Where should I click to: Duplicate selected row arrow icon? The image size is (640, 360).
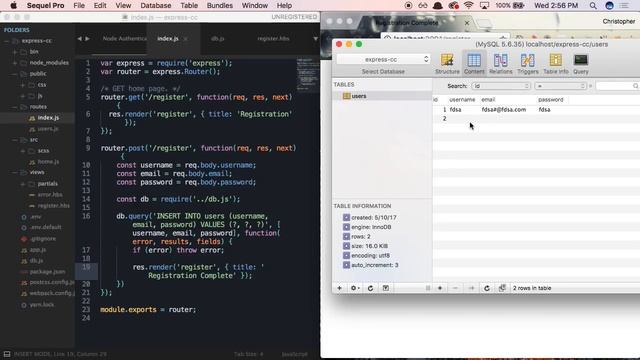tap(471, 288)
